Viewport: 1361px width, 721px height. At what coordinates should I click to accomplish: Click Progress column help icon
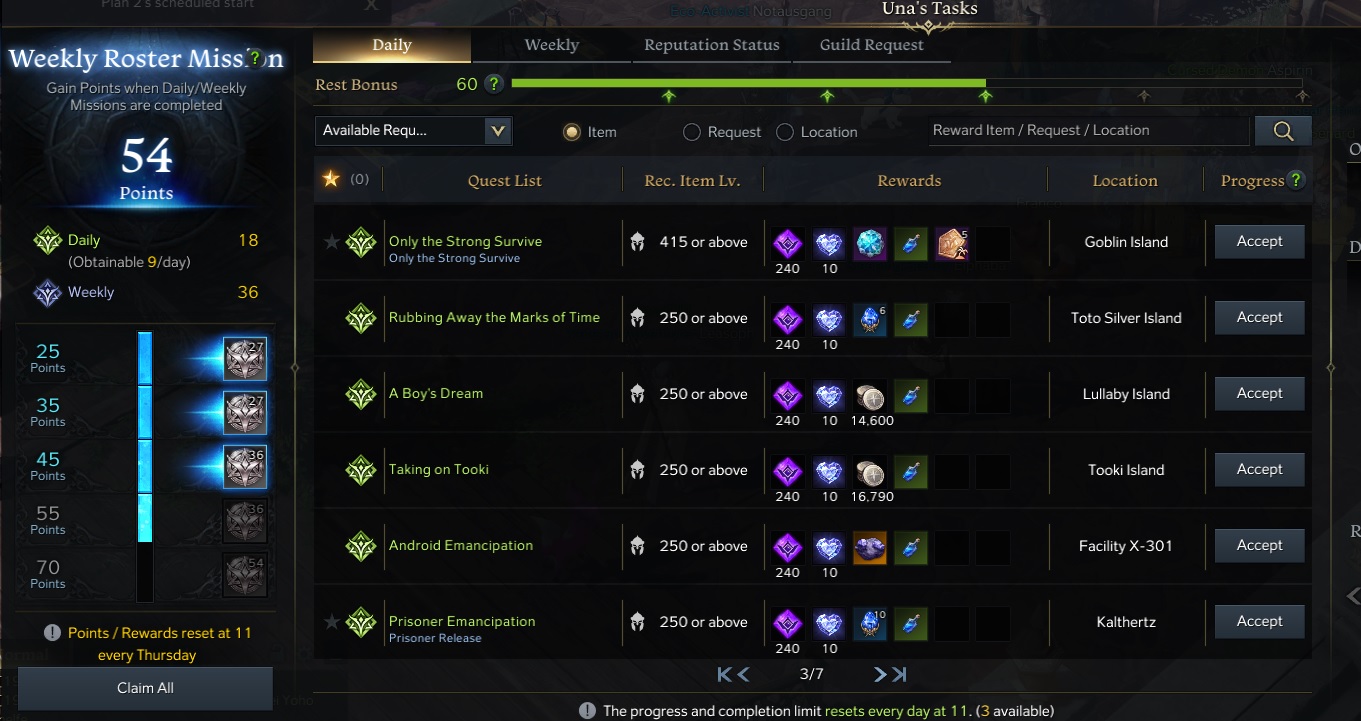pyautogui.click(x=1296, y=180)
